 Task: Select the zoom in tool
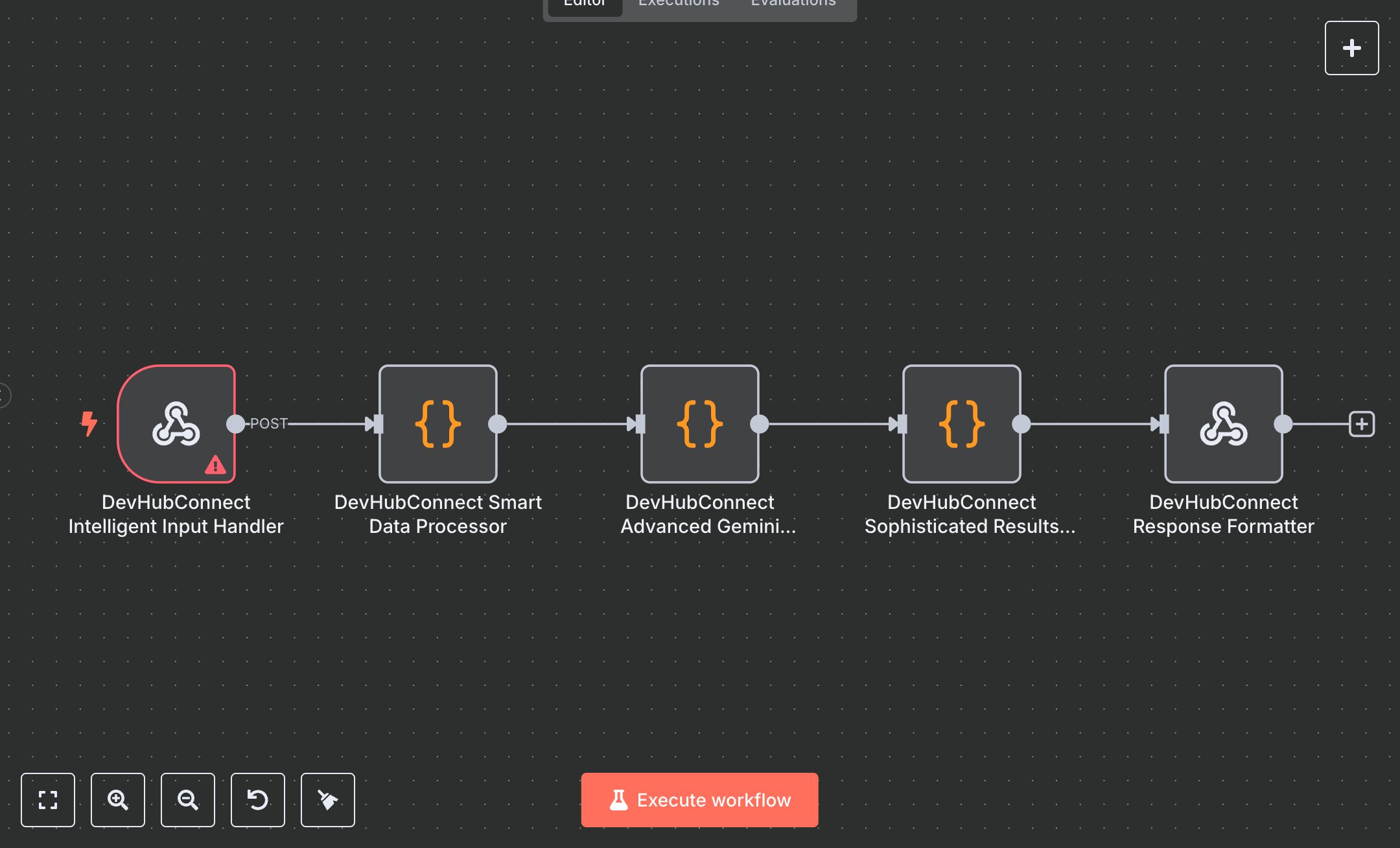117,800
